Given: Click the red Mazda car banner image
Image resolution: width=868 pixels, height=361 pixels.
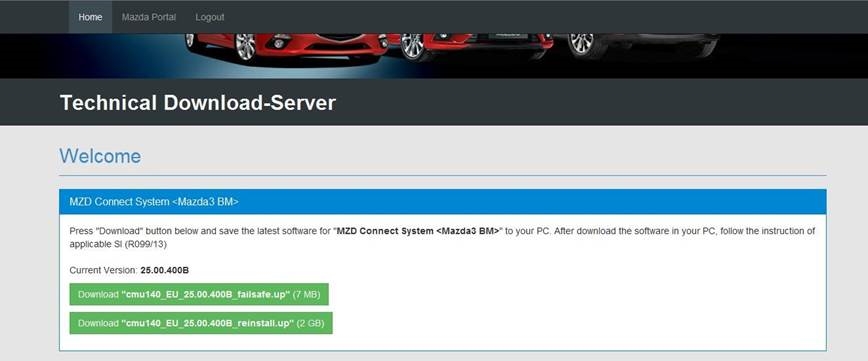Looking at the screenshot, I should [434, 55].
